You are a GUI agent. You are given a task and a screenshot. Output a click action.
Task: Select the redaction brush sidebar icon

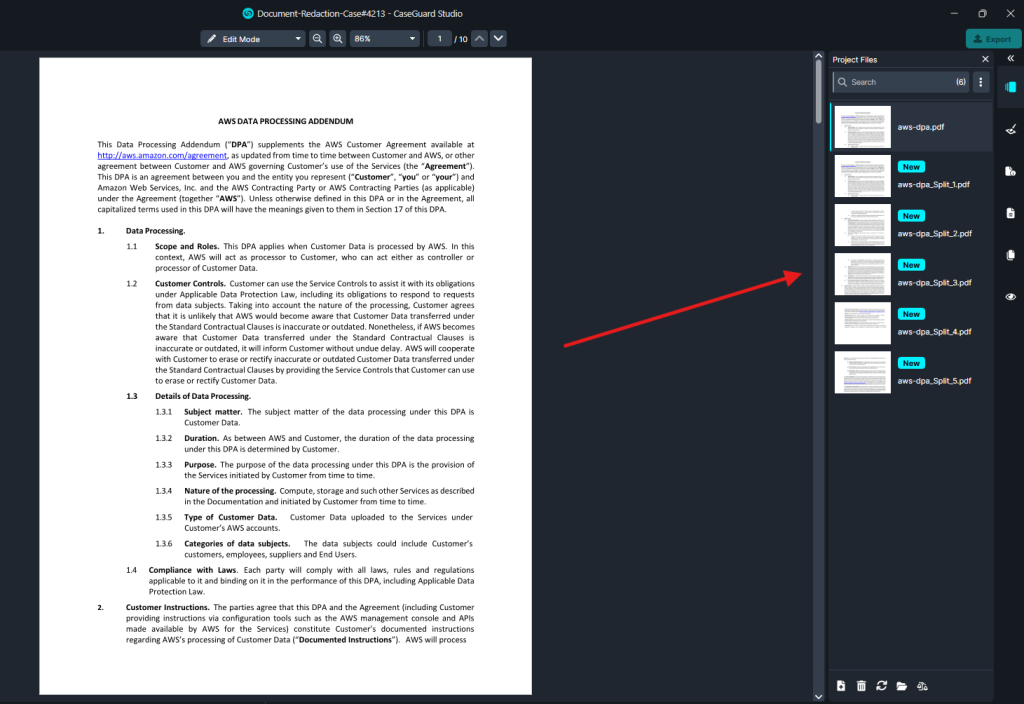[1010, 129]
